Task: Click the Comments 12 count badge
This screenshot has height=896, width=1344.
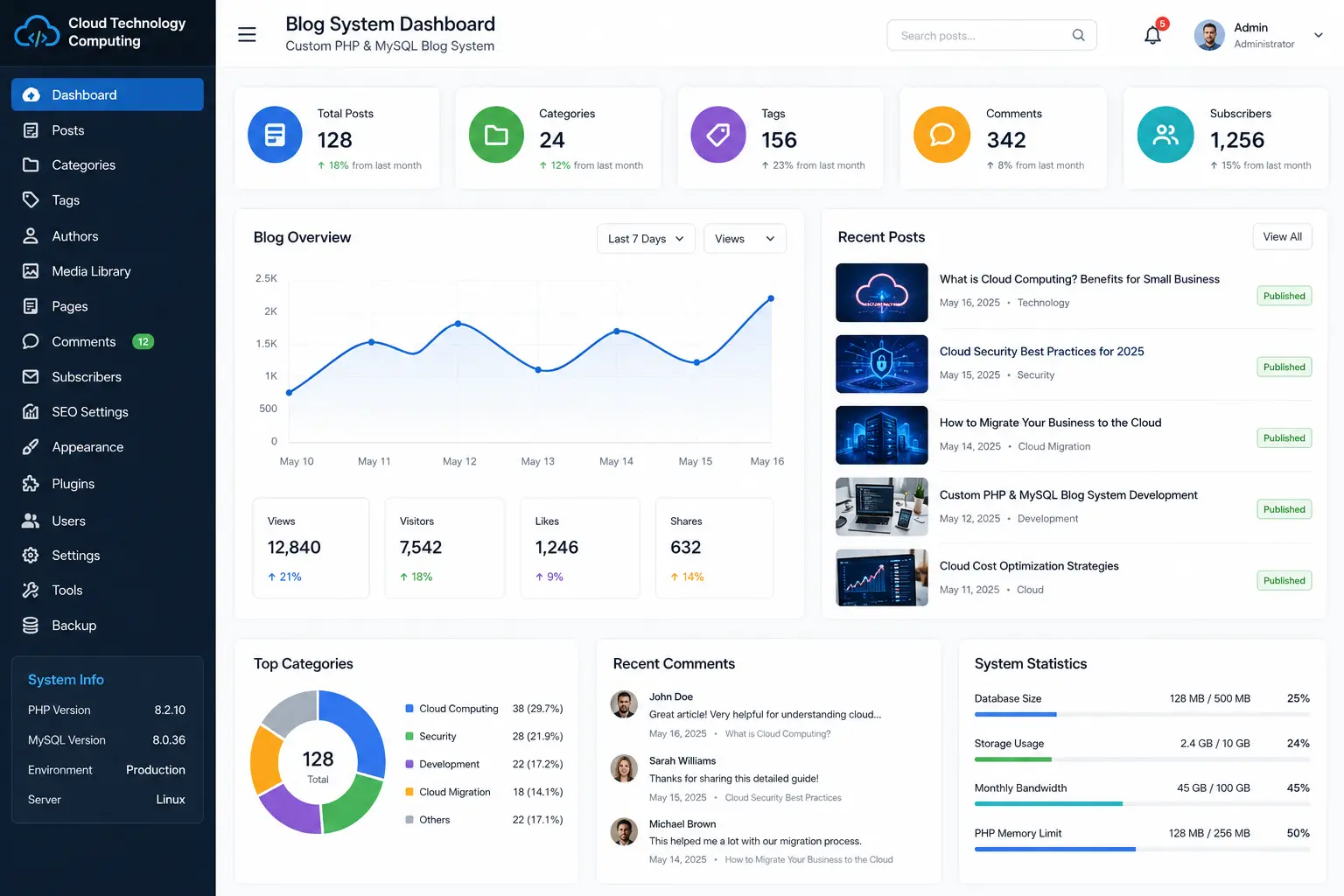Action: click(143, 341)
